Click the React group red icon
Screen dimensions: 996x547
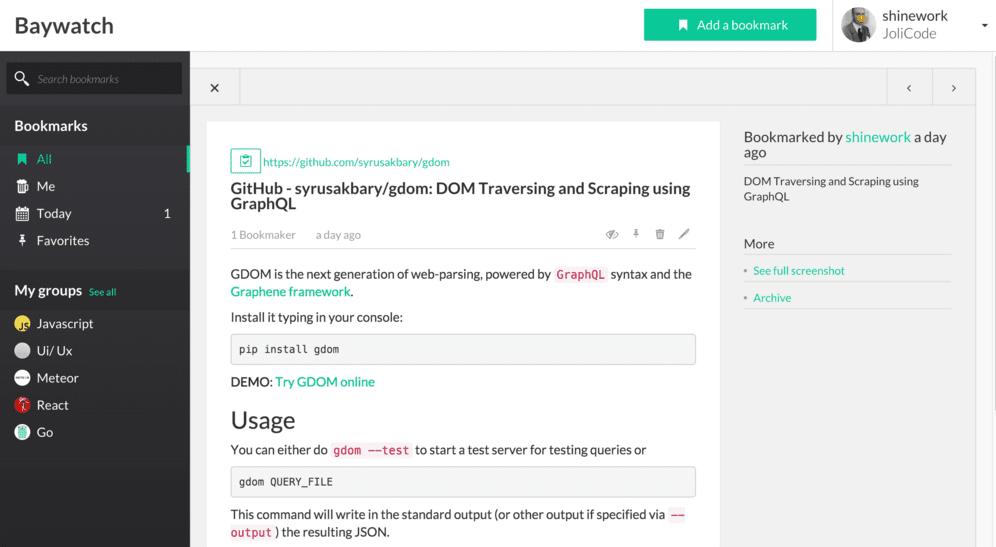click(22, 405)
